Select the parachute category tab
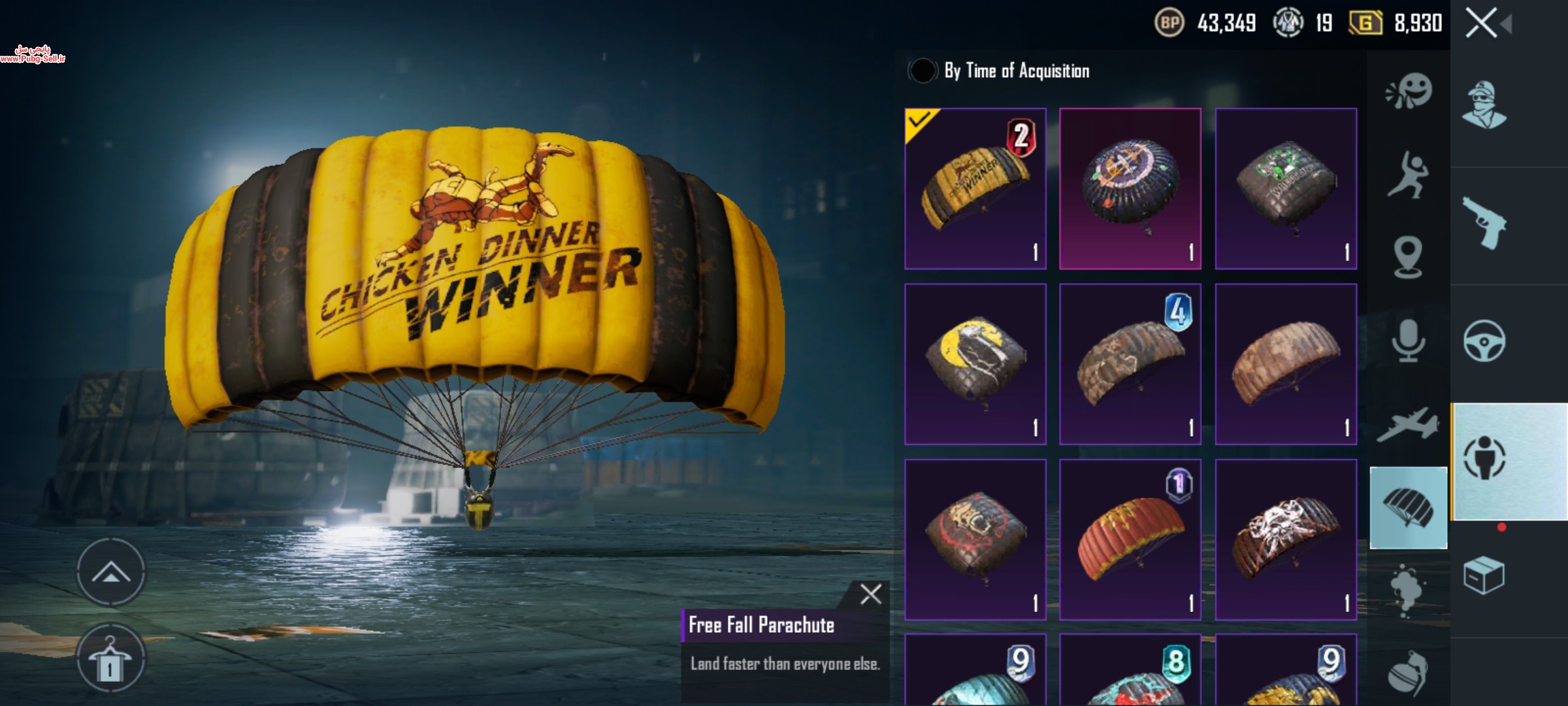 click(1409, 508)
